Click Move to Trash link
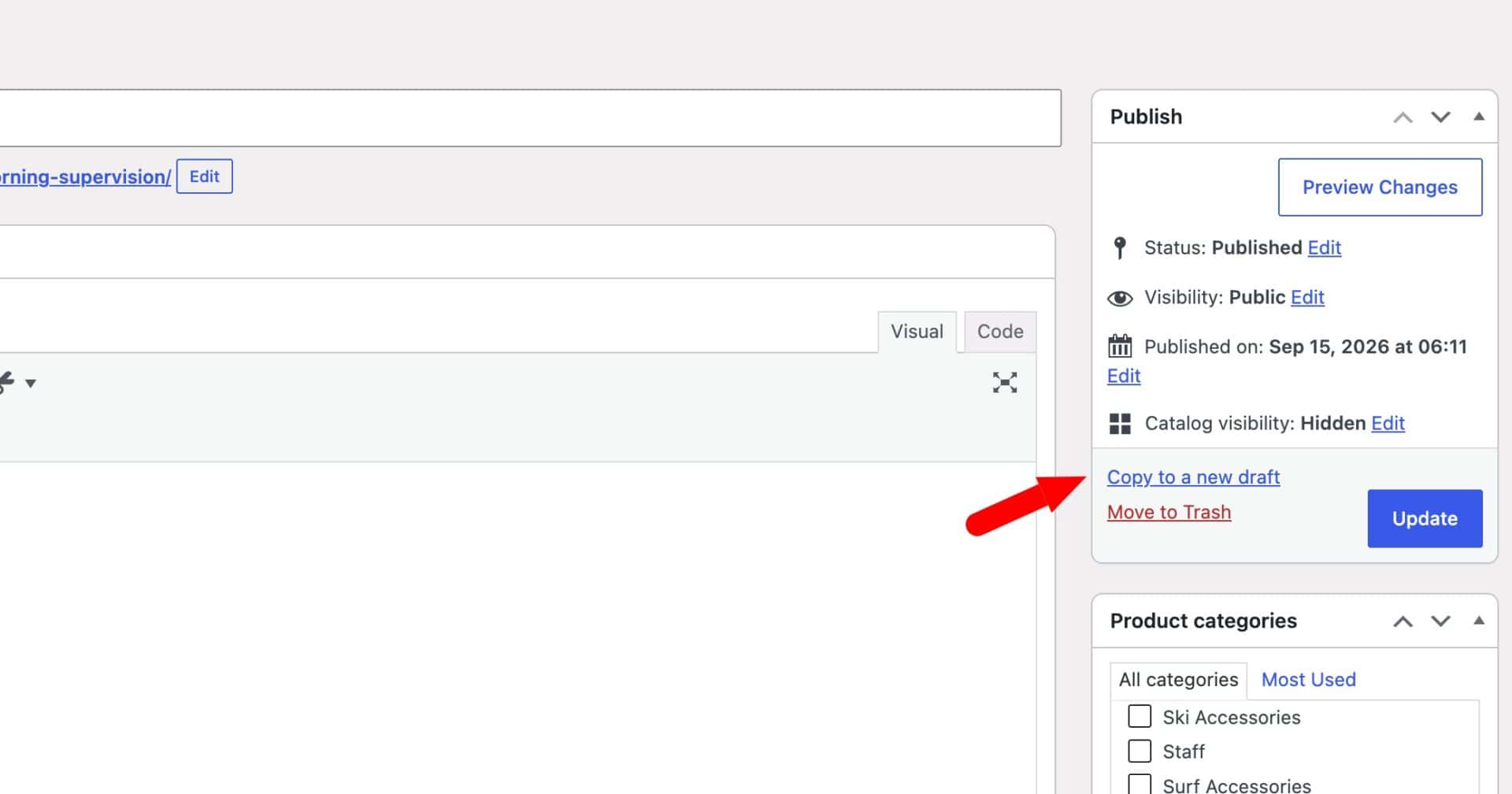Screen dimensions: 1512x794 point(1169,512)
